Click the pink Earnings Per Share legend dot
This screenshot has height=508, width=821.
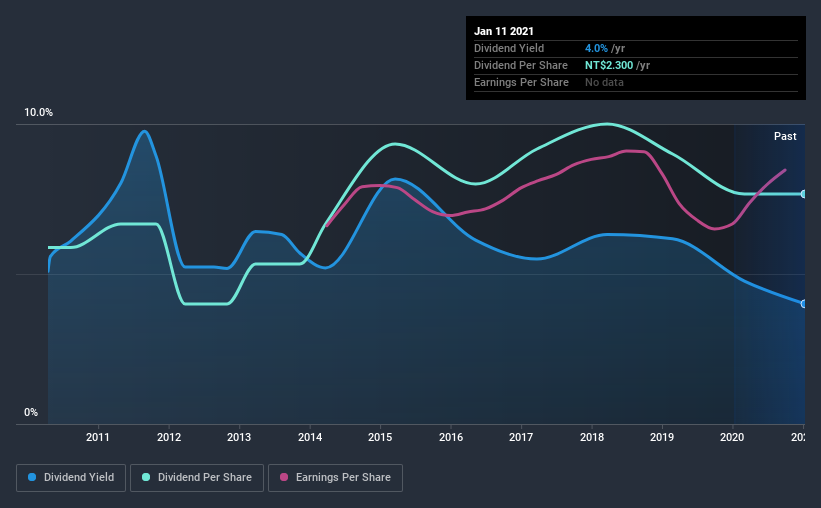284,477
